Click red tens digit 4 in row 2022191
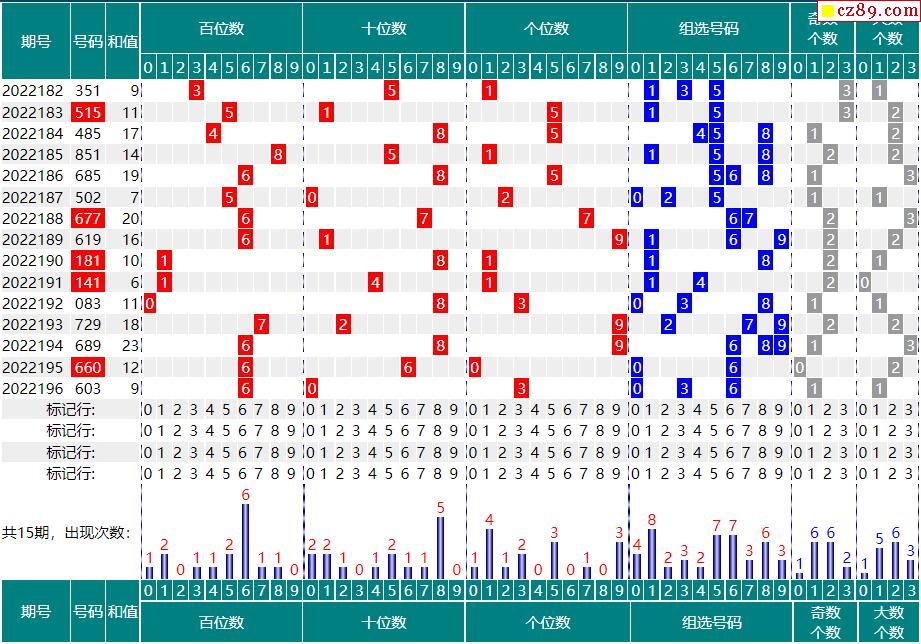 click(x=375, y=283)
